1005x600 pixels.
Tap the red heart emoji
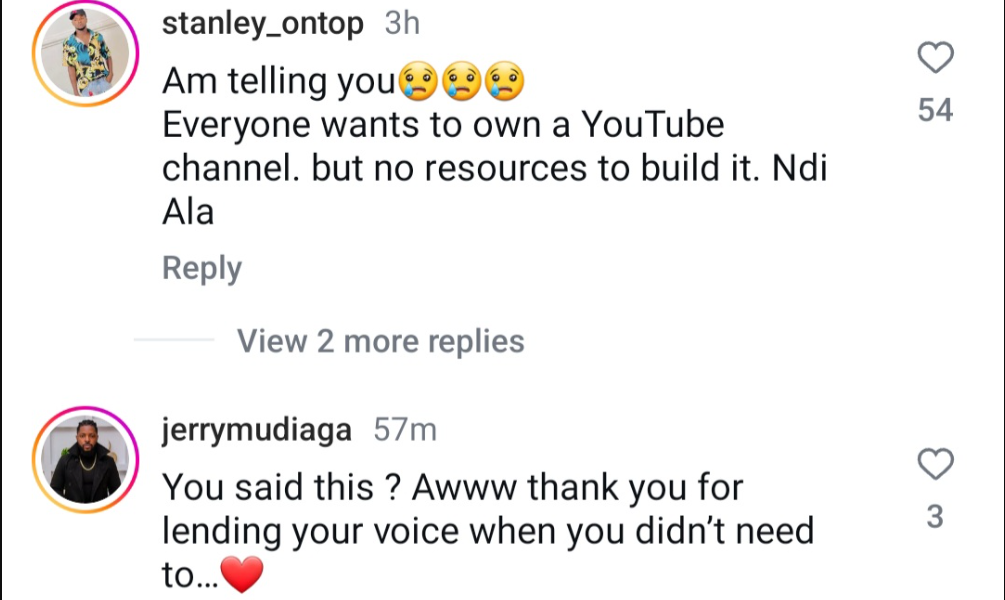240,575
